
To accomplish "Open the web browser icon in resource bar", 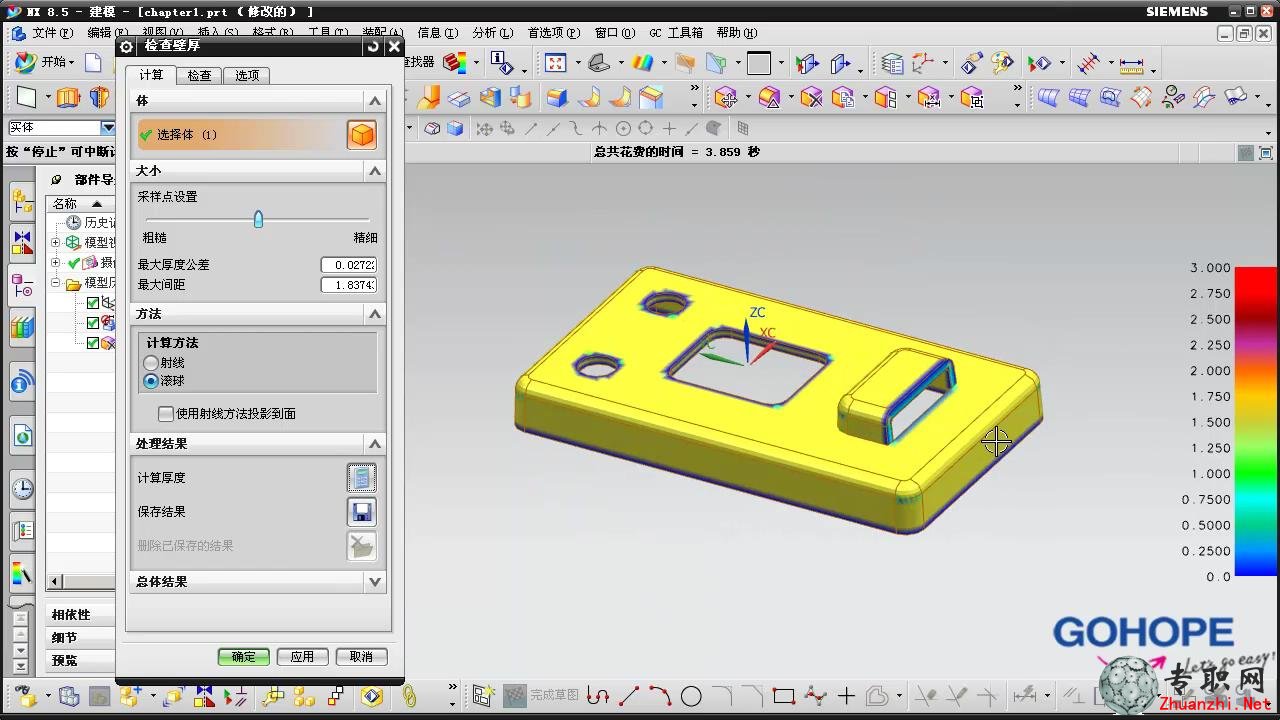I will pyautogui.click(x=22, y=436).
